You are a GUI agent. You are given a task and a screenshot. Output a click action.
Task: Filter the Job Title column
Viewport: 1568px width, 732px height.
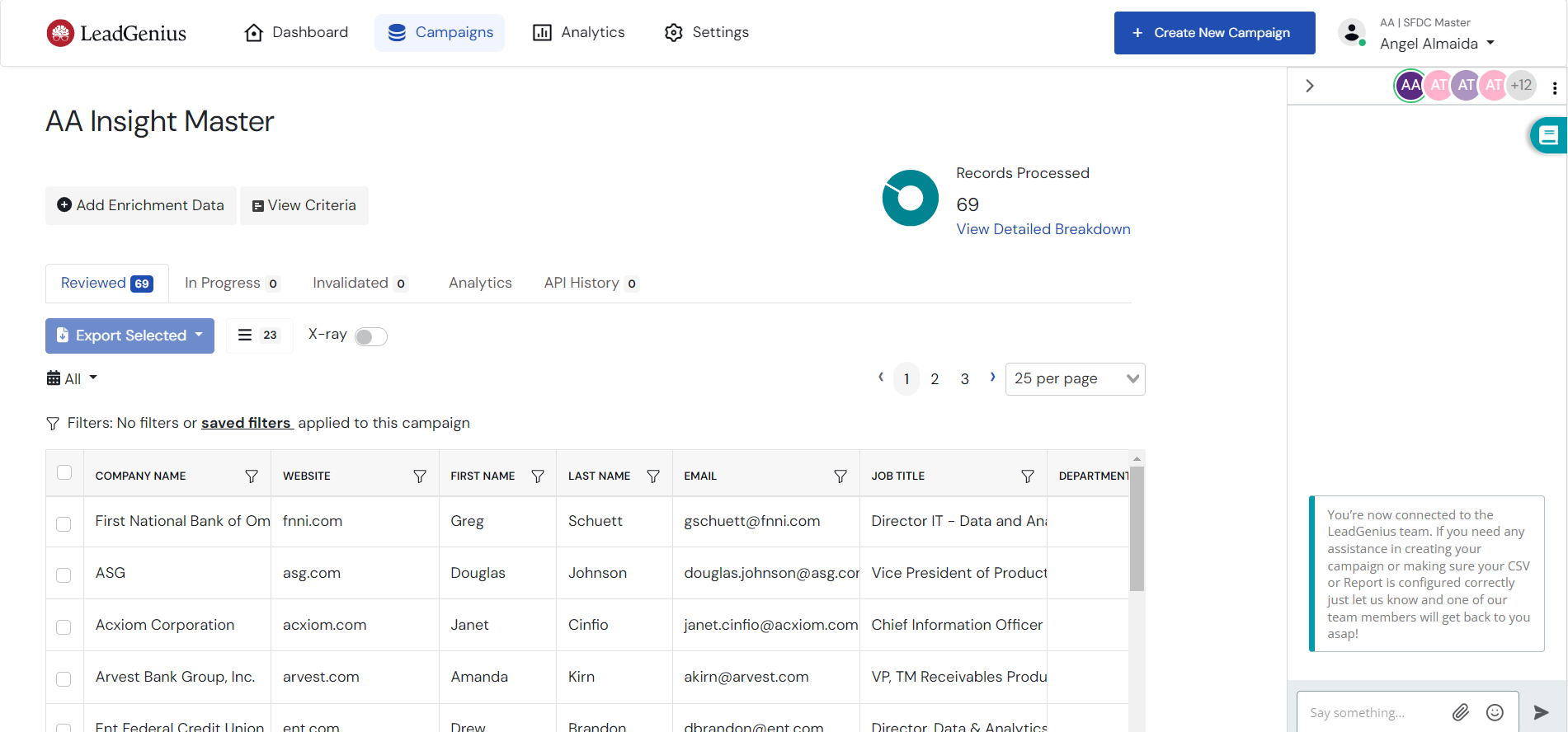click(x=1028, y=476)
